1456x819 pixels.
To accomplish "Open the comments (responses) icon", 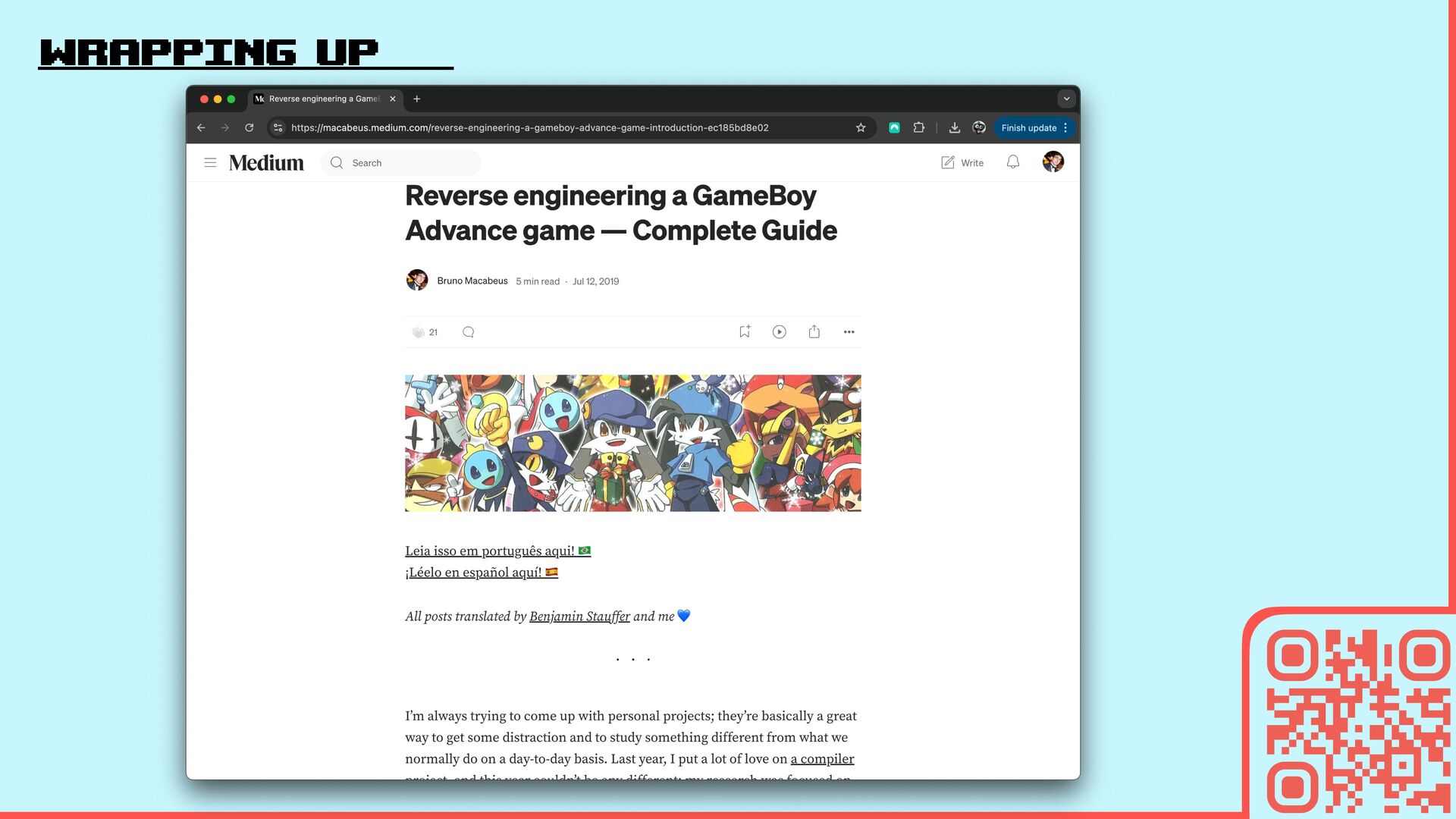I will click(468, 332).
